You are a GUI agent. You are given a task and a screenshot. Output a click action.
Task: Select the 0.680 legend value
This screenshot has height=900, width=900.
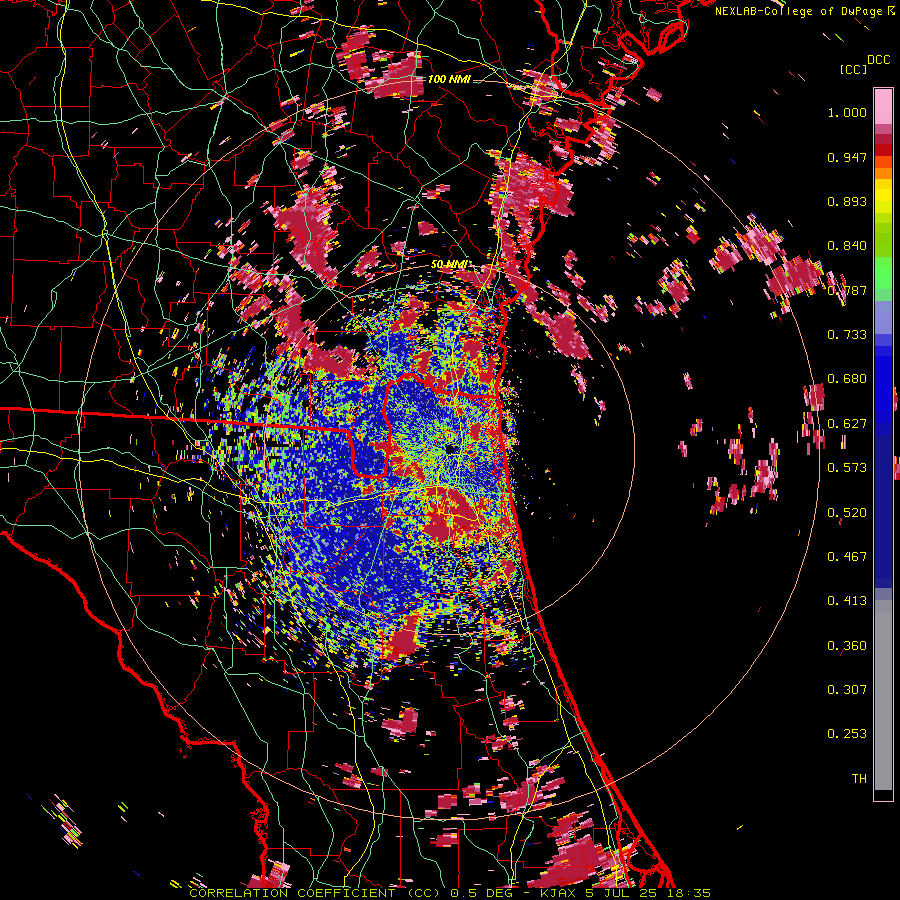tap(847, 379)
